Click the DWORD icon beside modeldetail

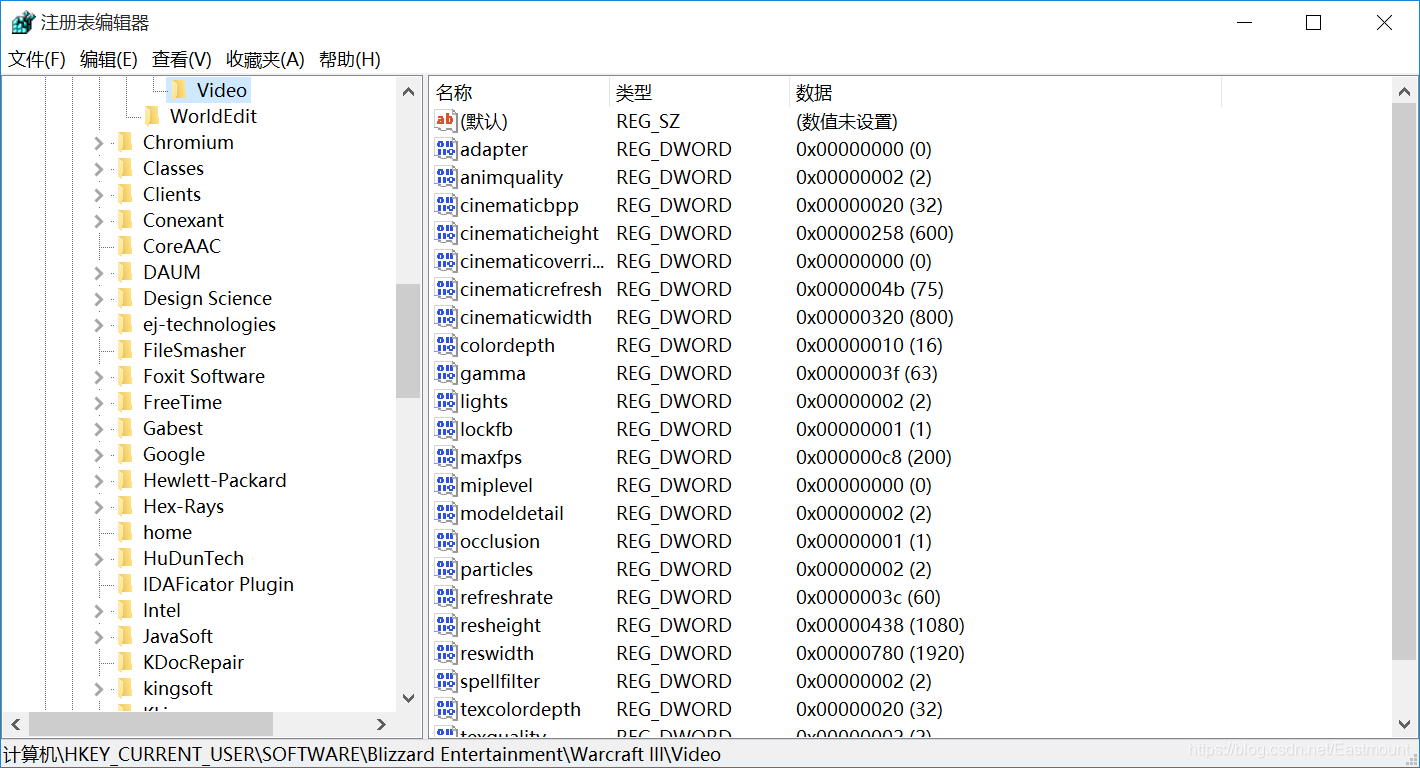(446, 513)
